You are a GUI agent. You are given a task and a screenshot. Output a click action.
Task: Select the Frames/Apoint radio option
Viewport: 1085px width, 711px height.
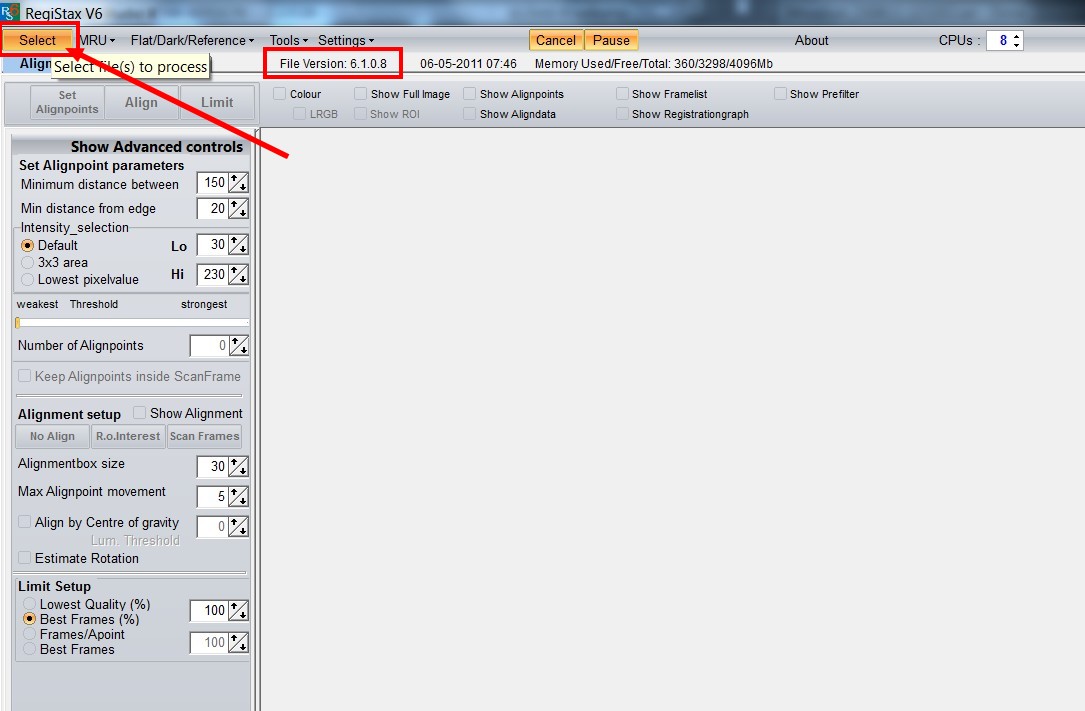click(29, 634)
